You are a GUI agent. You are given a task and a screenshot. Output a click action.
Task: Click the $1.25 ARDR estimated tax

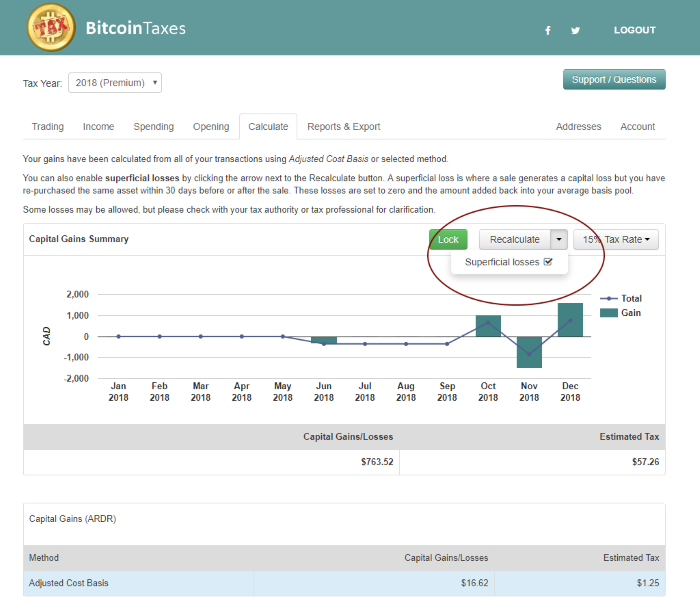648,583
